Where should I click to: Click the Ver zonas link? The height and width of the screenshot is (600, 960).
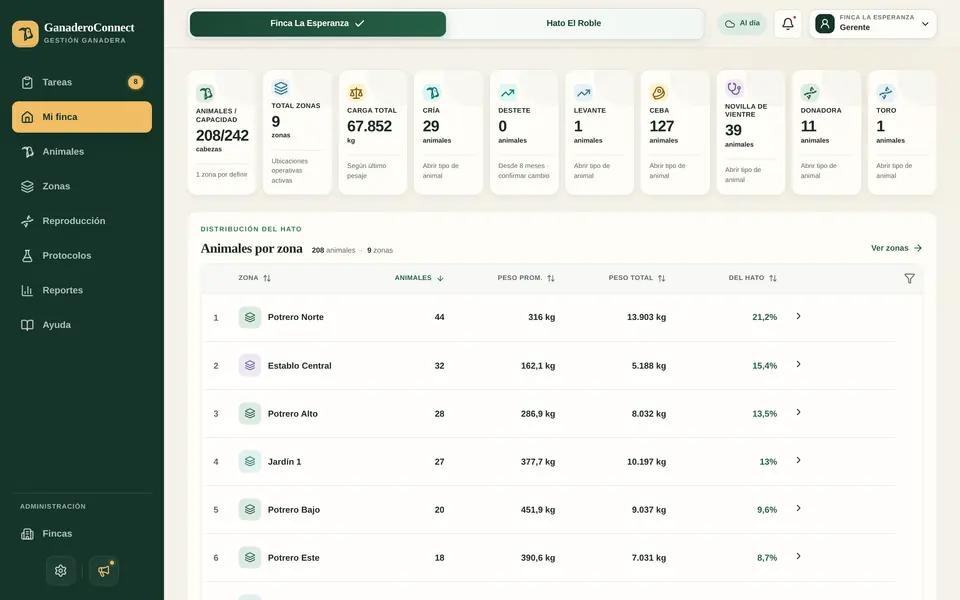(x=896, y=248)
